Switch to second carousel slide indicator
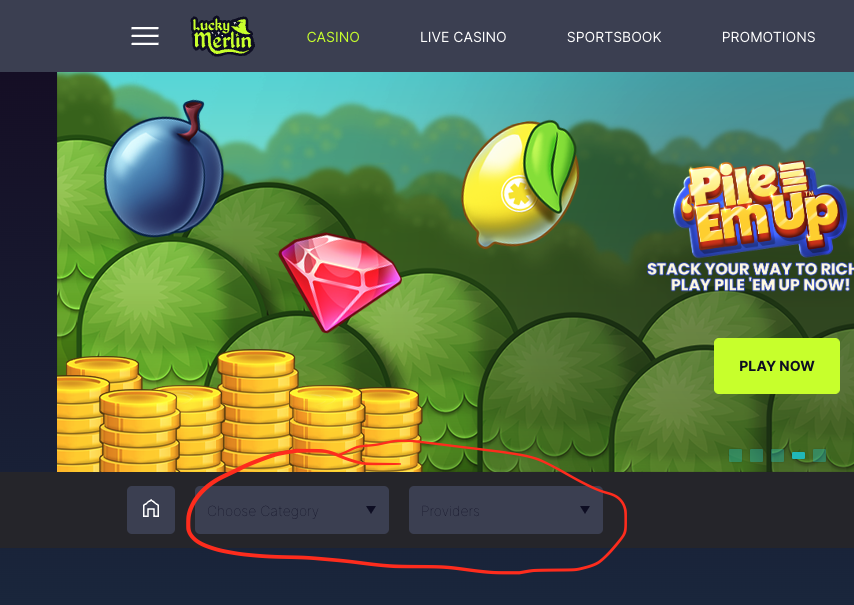The height and width of the screenshot is (605, 854). click(x=757, y=455)
